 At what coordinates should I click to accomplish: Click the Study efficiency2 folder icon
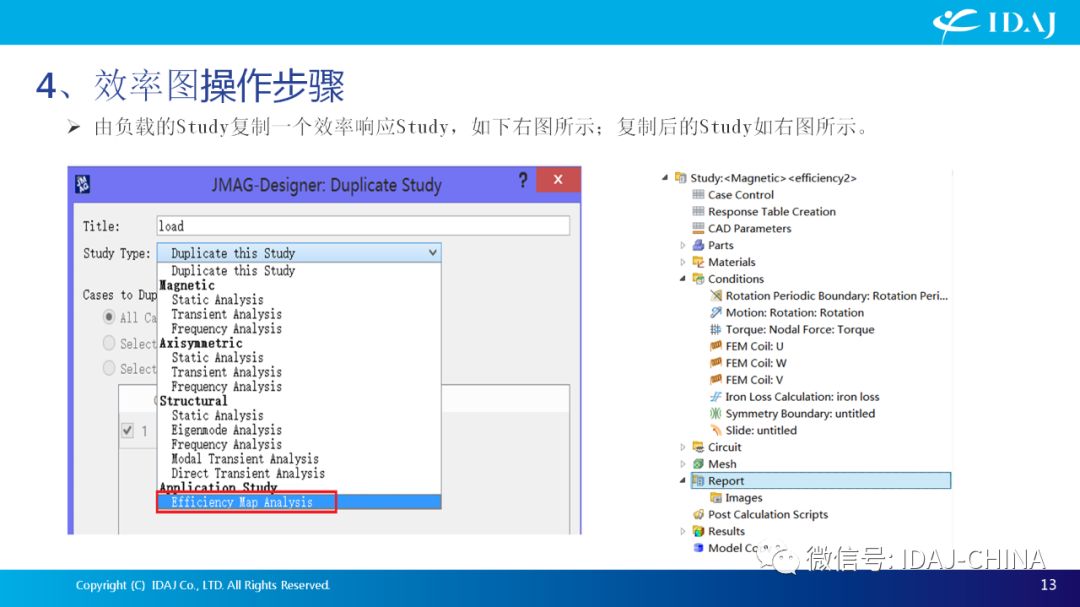681,178
